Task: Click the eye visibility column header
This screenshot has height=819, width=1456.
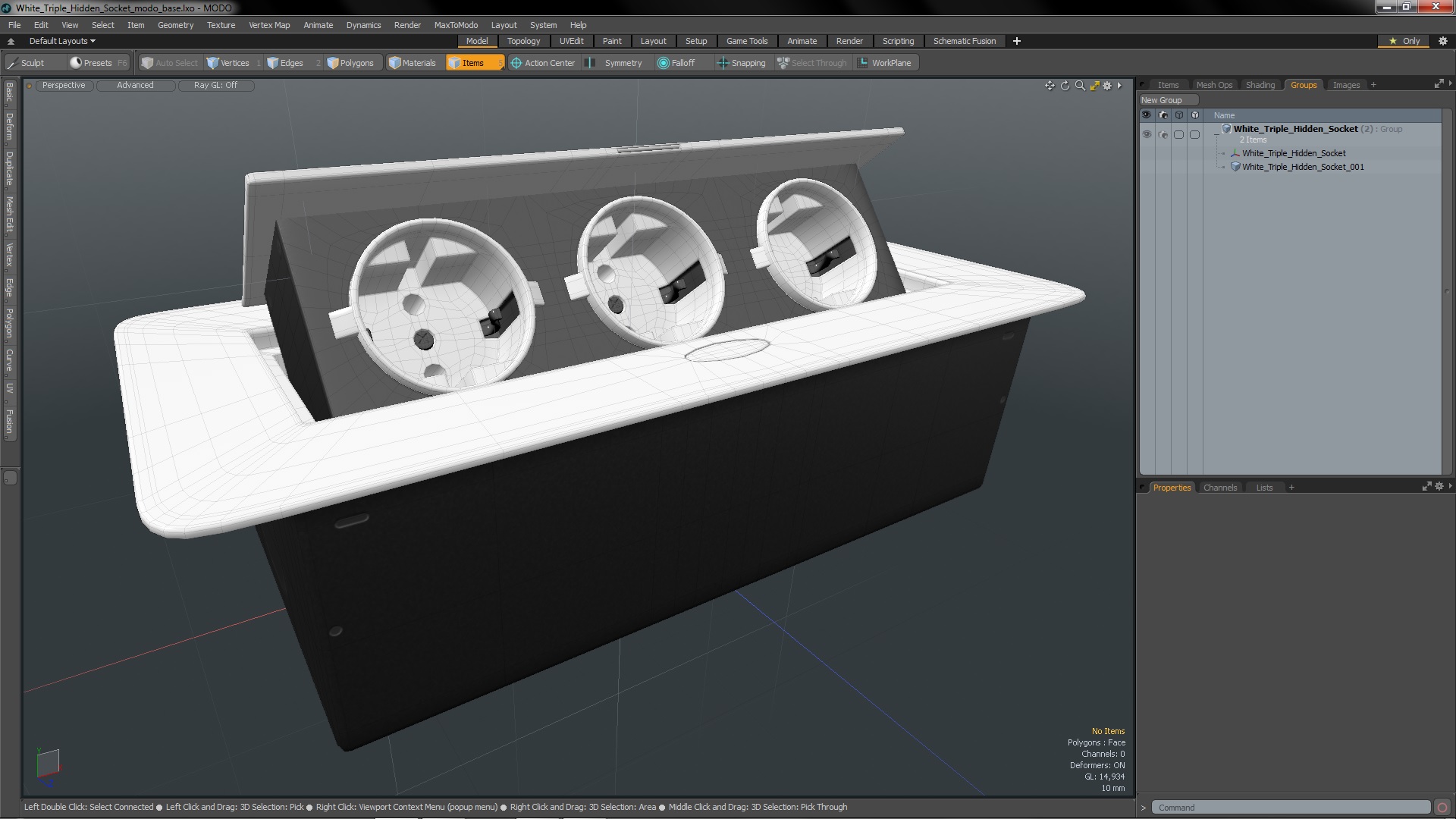Action: (1147, 115)
